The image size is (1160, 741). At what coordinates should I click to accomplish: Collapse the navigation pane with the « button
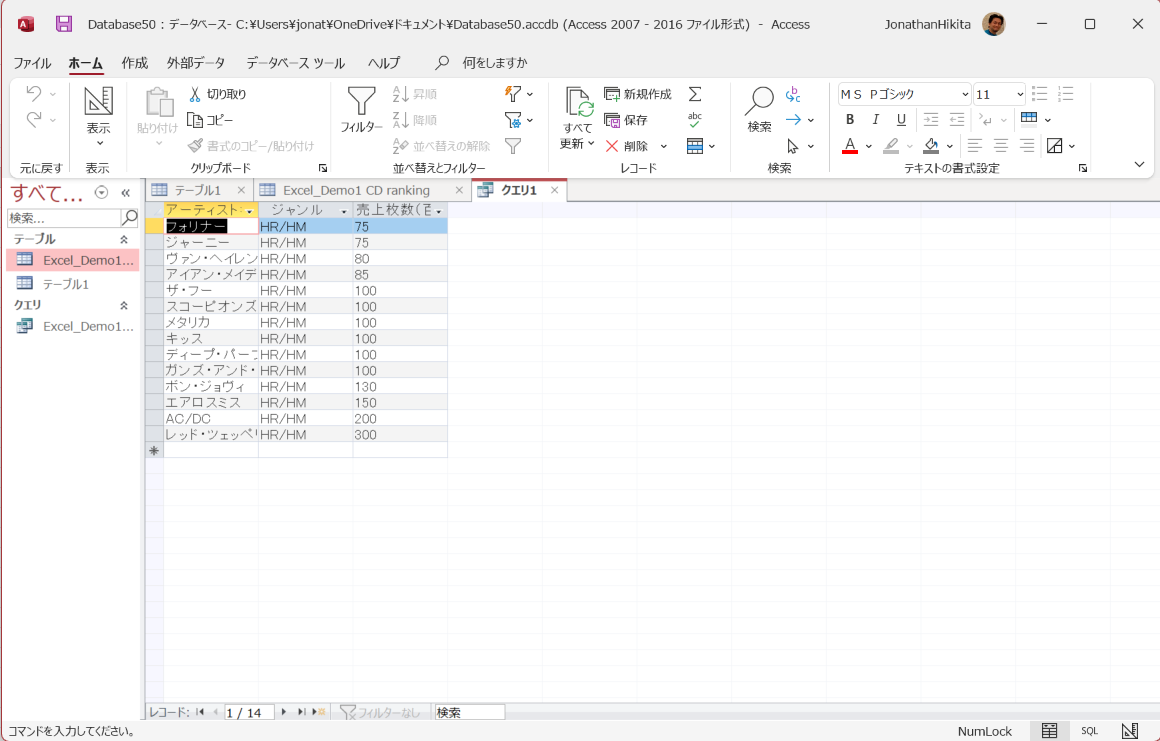point(125,191)
